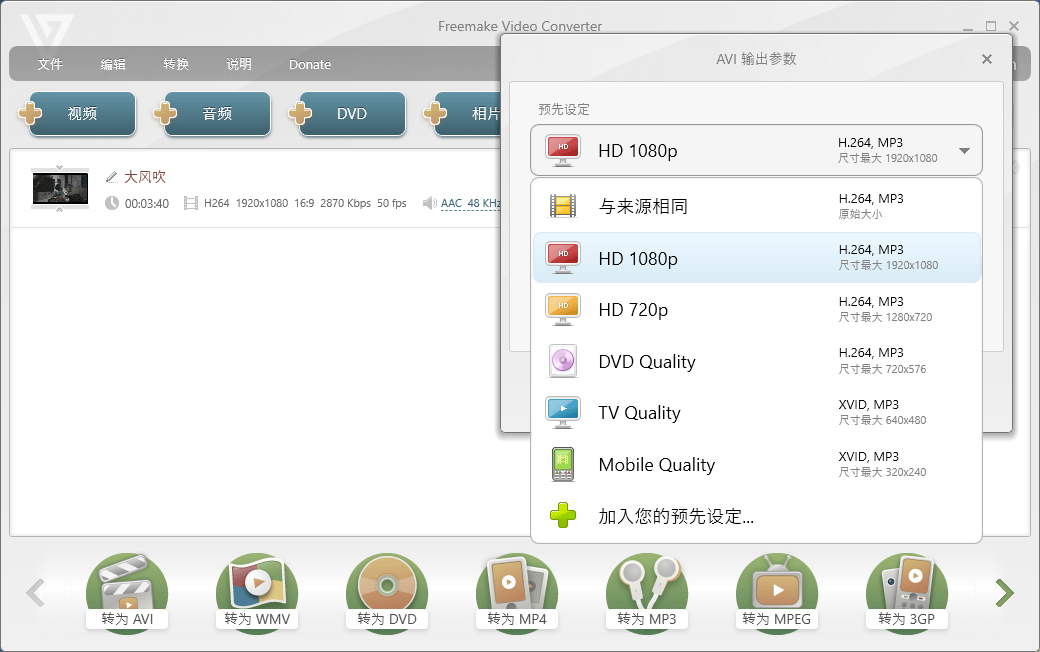The image size is (1040, 652).
Task: Click the TV Quality monitor icon
Action: (x=562, y=413)
